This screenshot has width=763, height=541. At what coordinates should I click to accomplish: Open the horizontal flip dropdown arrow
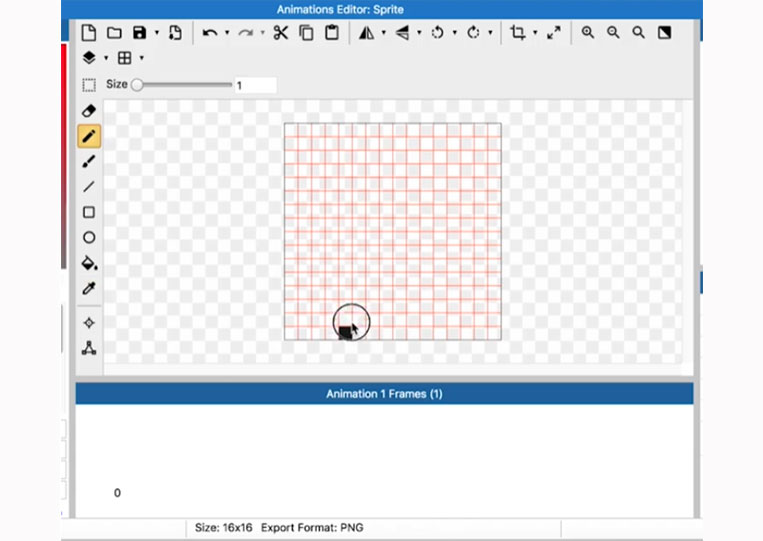click(383, 33)
